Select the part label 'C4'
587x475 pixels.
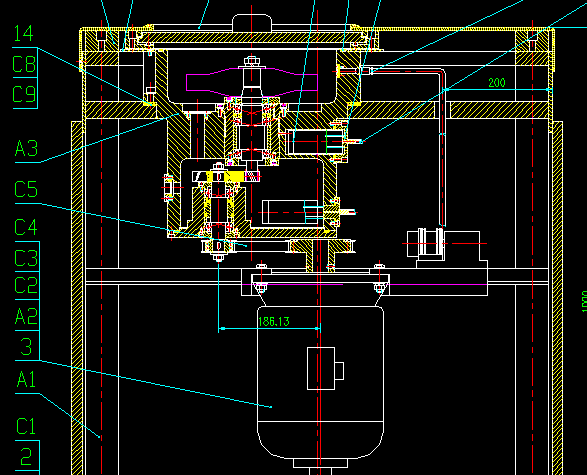(x=26, y=227)
